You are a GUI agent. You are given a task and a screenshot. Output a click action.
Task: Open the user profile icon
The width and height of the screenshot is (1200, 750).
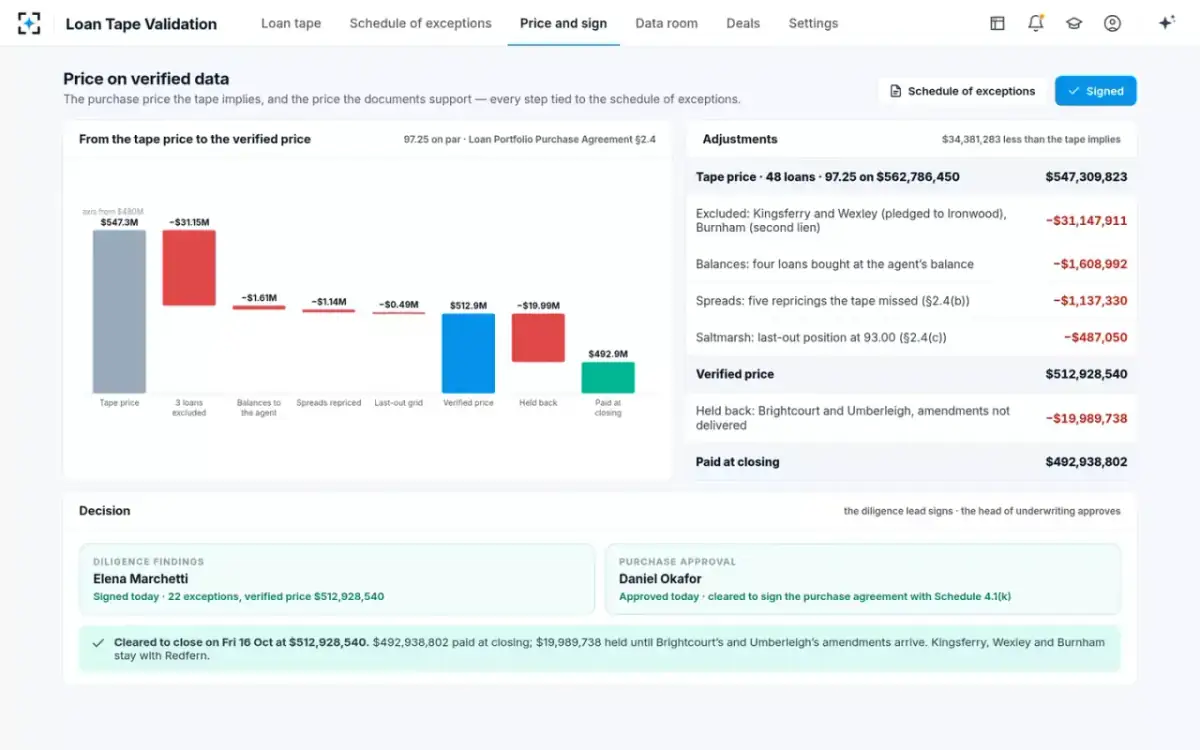(x=1112, y=23)
